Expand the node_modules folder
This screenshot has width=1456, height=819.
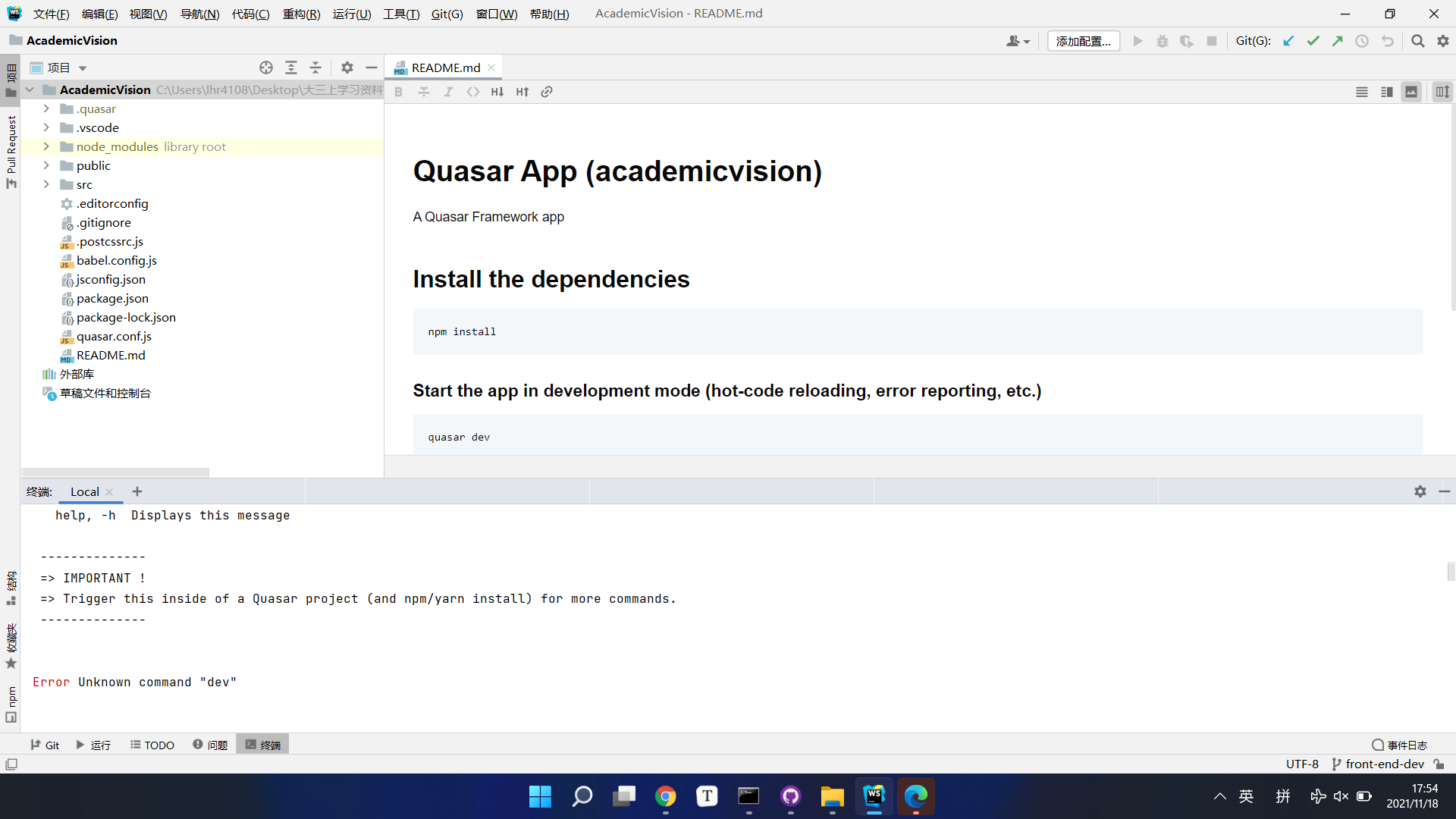click(46, 146)
